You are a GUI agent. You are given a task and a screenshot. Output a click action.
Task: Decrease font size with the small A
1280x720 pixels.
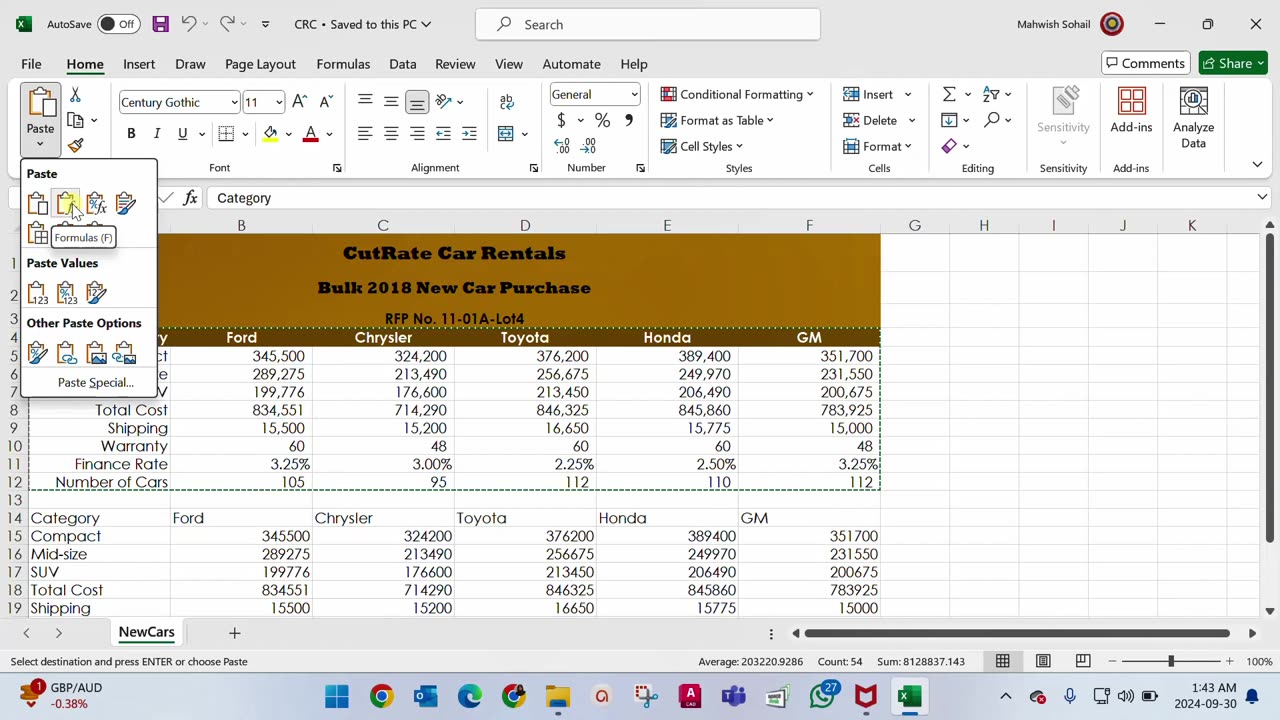(x=326, y=102)
